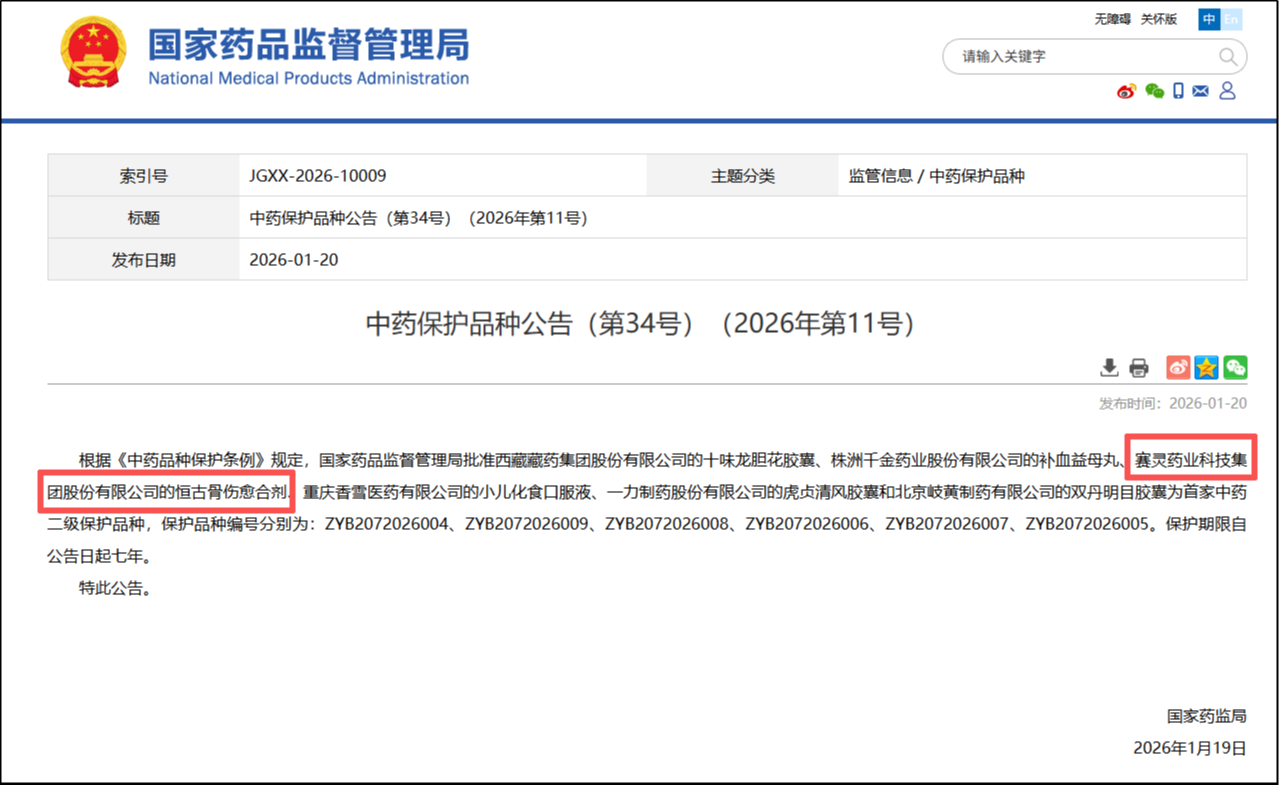
Task: Focus the 请输入关键字 search field
Action: coord(1080,57)
